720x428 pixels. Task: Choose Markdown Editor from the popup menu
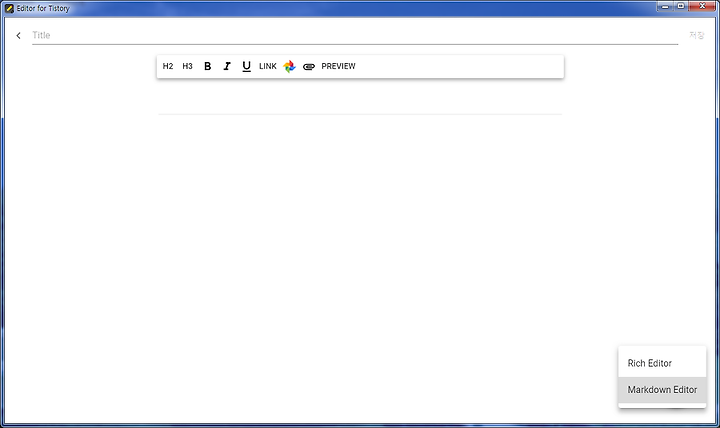662,389
